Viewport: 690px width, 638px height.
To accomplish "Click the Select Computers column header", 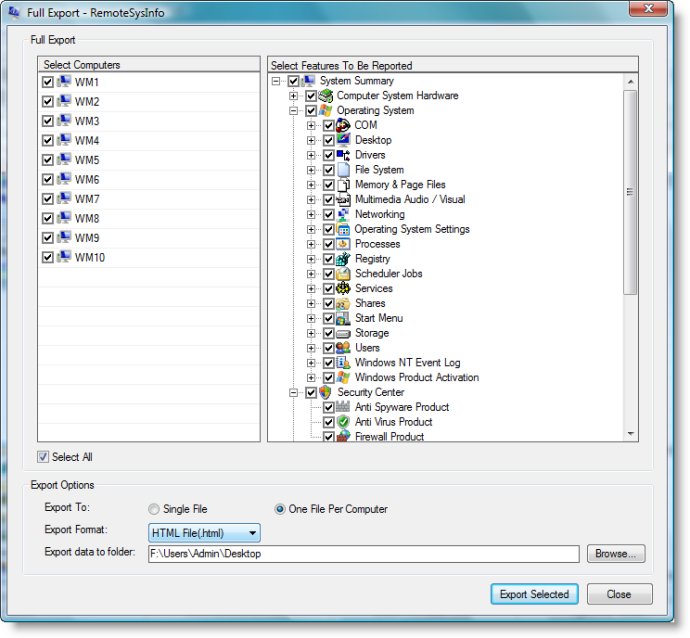I will pyautogui.click(x=149, y=65).
